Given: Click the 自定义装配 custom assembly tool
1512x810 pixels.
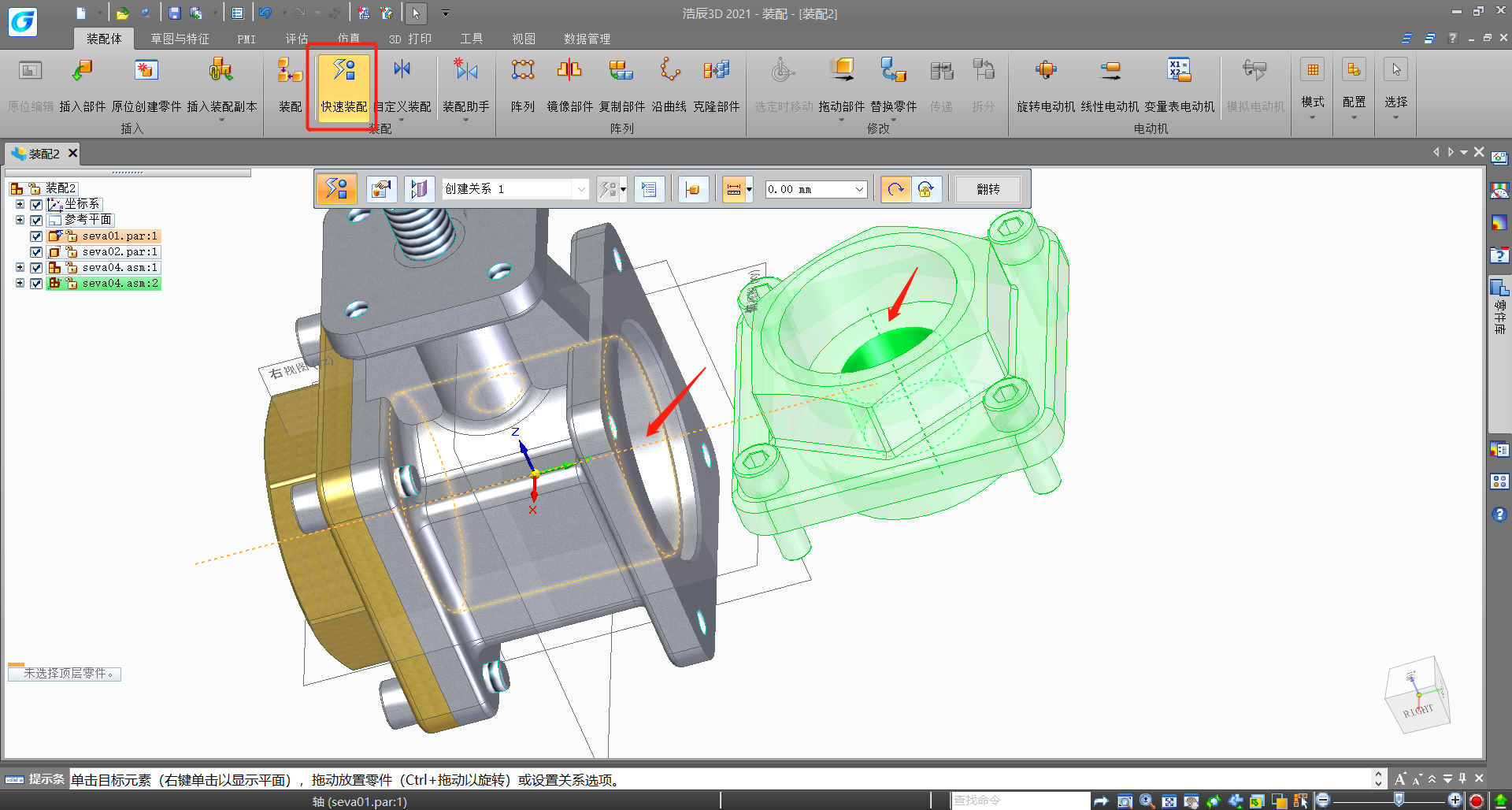Looking at the screenshot, I should (x=402, y=87).
